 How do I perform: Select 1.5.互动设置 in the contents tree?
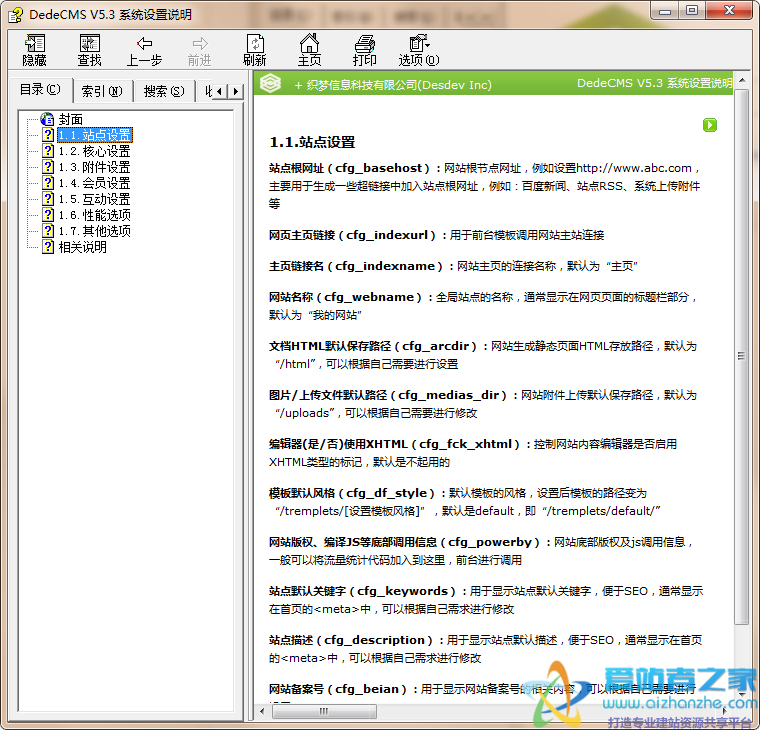tap(95, 199)
